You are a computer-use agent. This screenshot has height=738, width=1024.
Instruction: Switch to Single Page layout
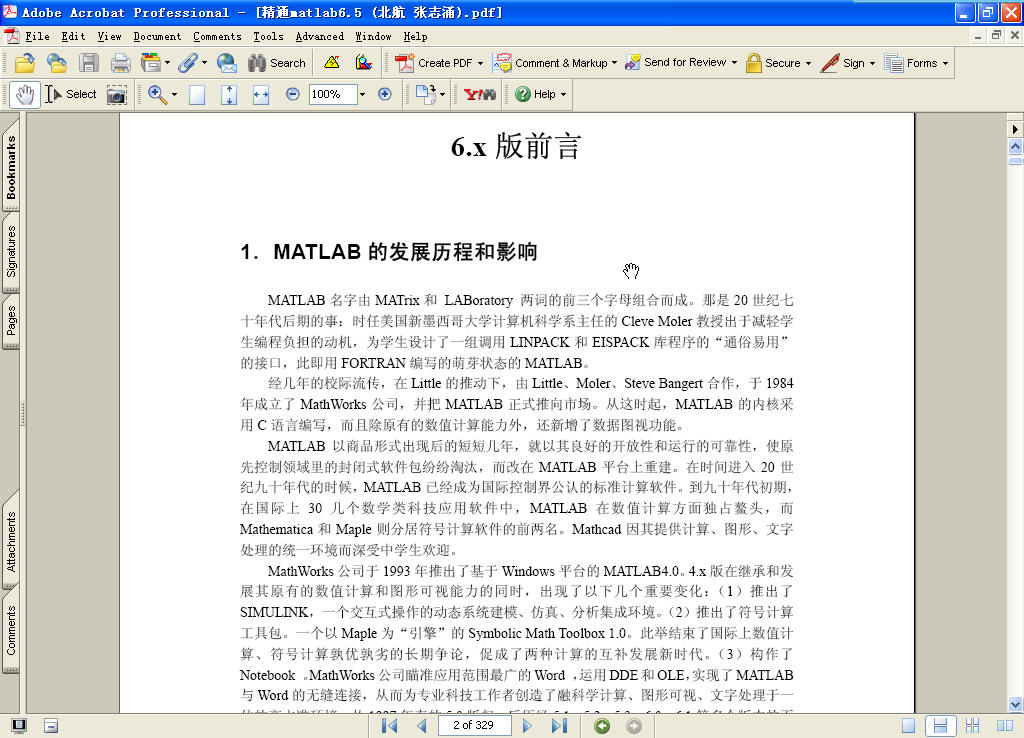tap(908, 726)
